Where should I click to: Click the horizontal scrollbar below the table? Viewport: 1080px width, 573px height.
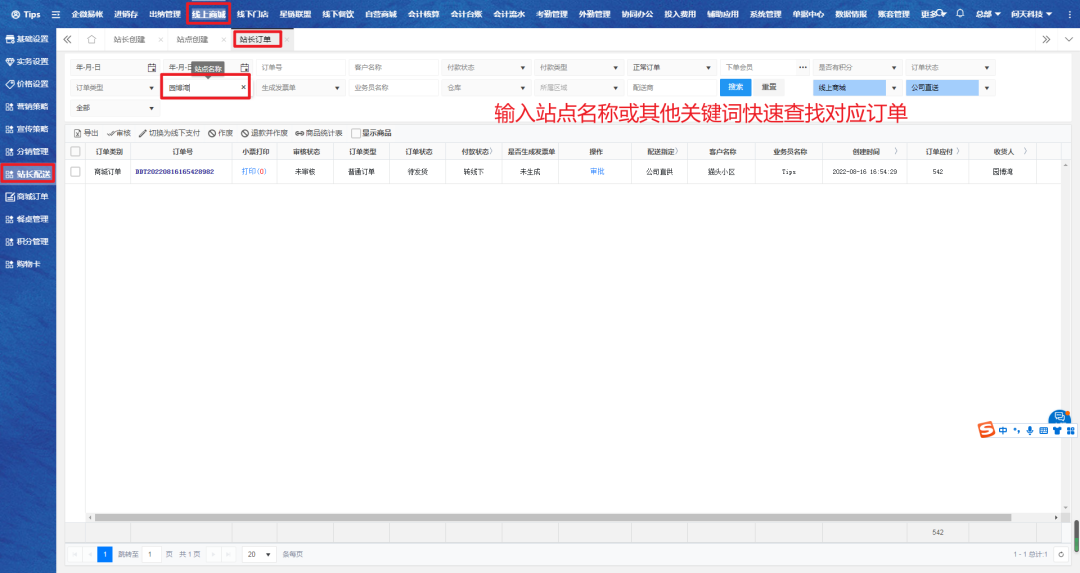pyautogui.click(x=500, y=517)
